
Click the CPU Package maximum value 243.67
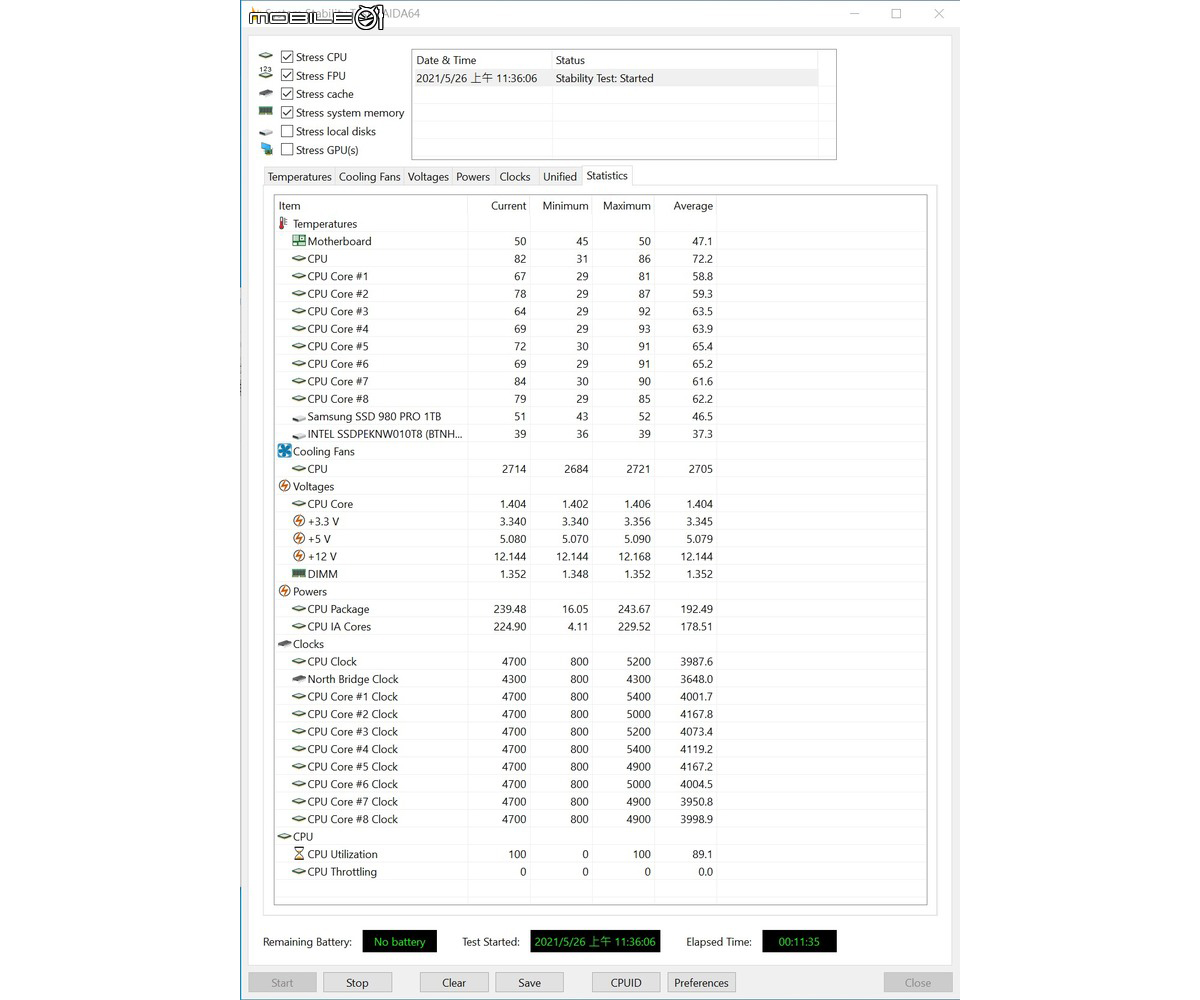[634, 609]
